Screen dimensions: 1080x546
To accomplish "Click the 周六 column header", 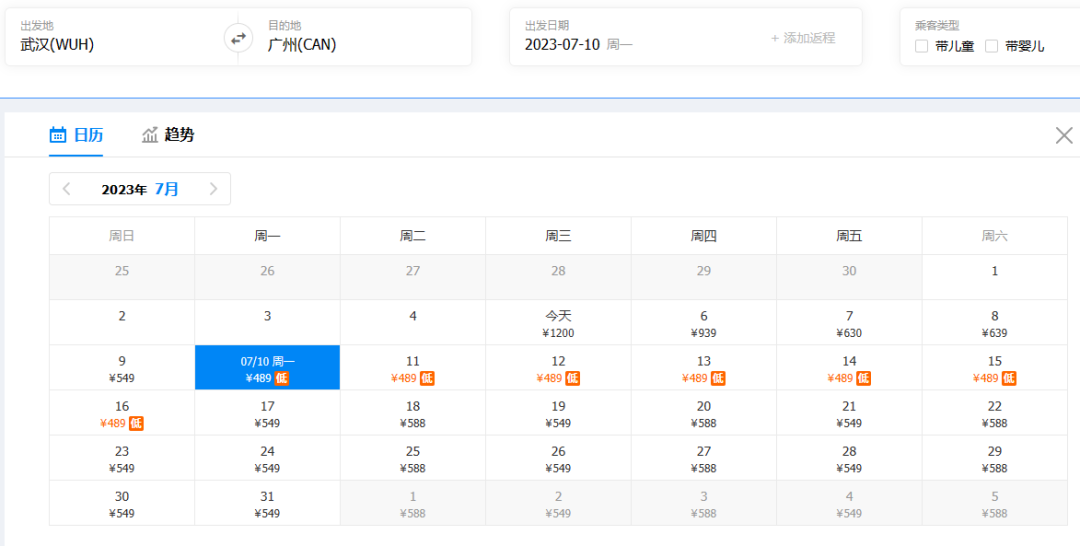I will coord(995,236).
